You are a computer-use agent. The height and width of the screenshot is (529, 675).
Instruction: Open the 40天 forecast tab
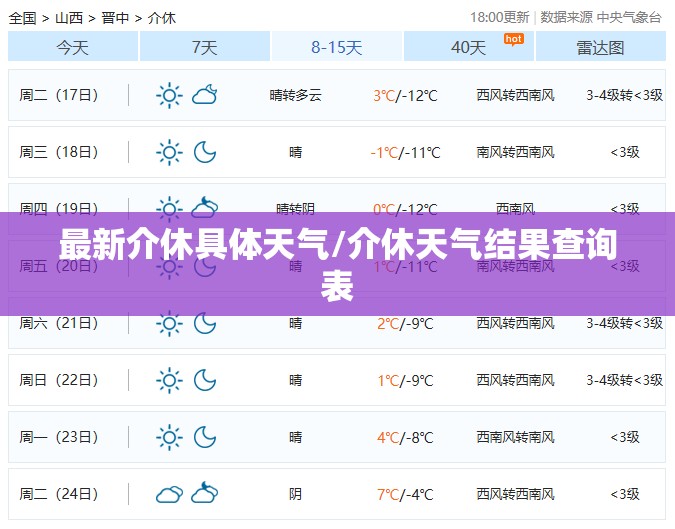[469, 46]
